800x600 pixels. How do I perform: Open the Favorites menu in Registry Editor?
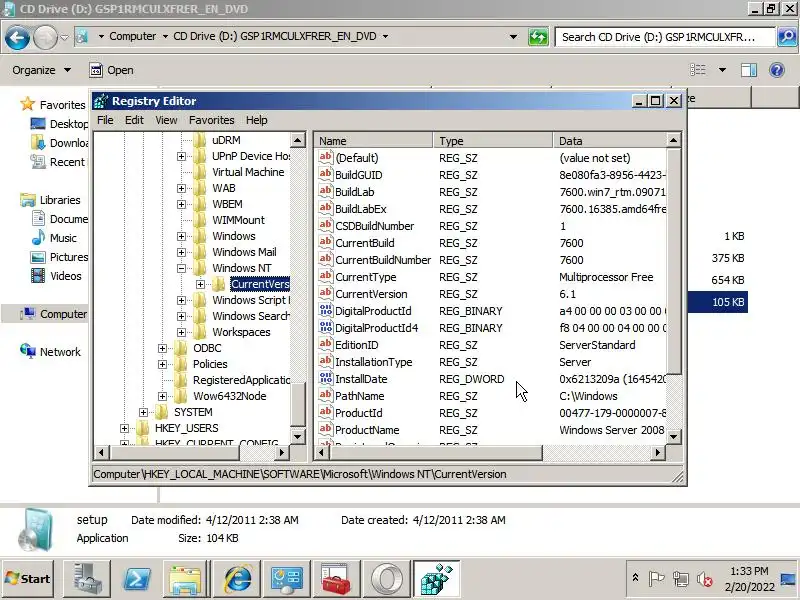click(x=212, y=120)
